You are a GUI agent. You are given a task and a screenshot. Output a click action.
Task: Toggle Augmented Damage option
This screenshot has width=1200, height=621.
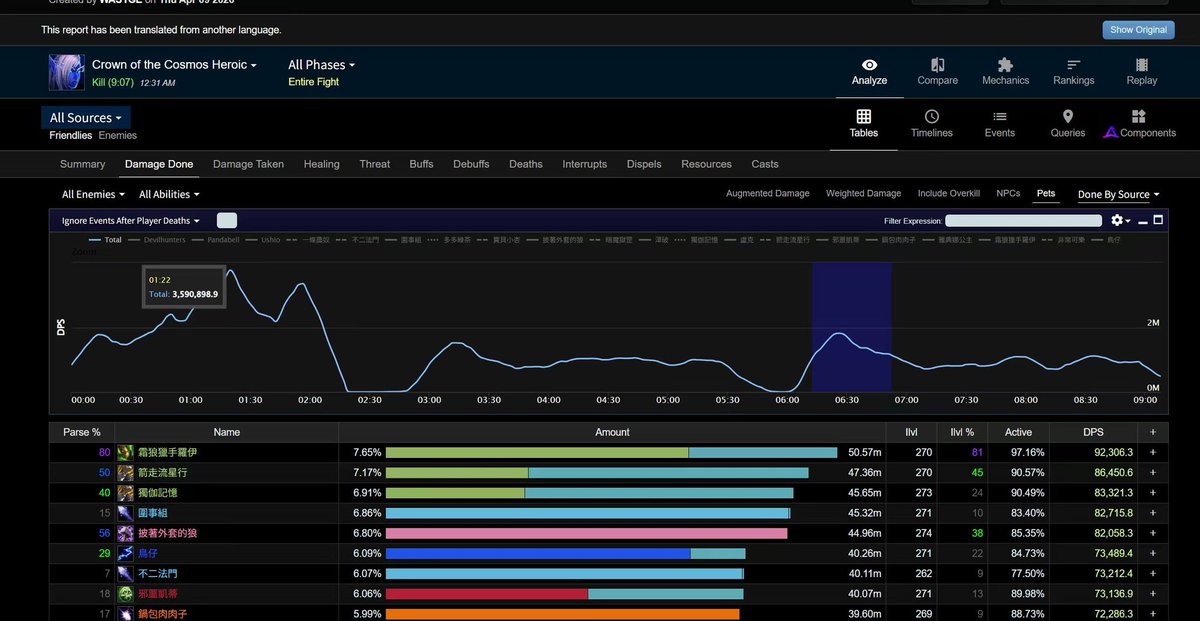pos(767,194)
